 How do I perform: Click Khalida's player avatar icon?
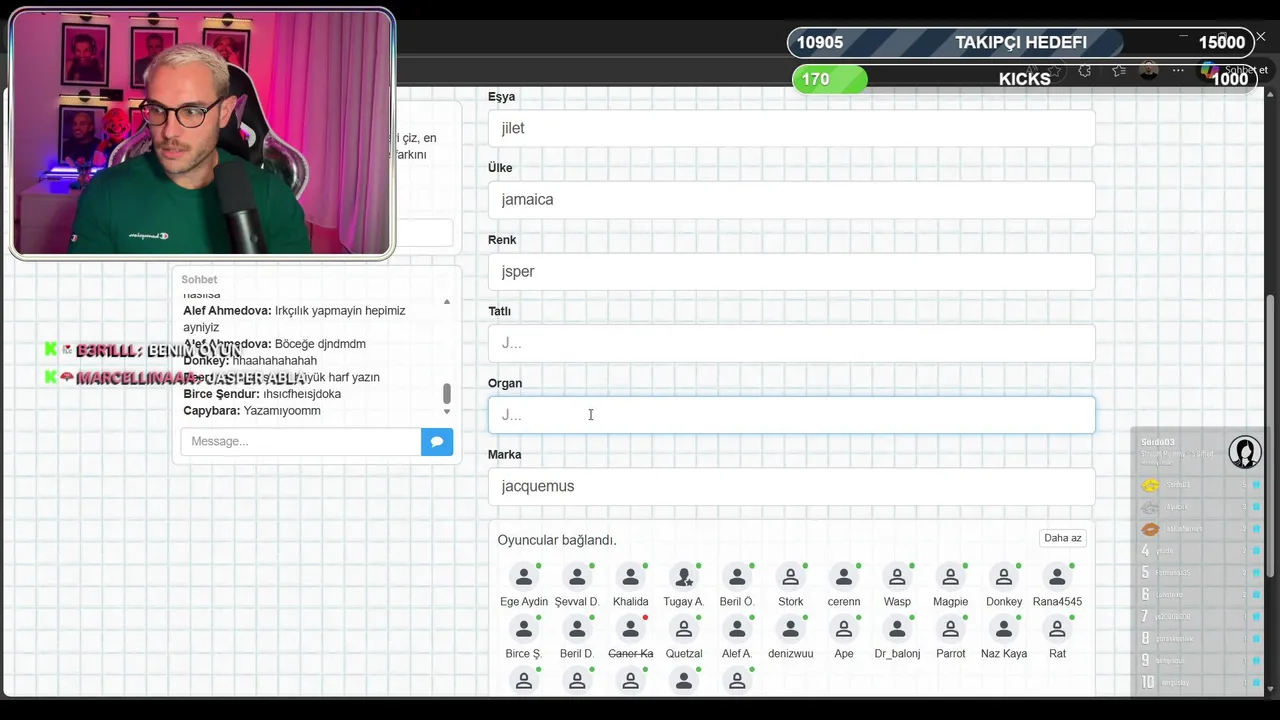(x=630, y=576)
